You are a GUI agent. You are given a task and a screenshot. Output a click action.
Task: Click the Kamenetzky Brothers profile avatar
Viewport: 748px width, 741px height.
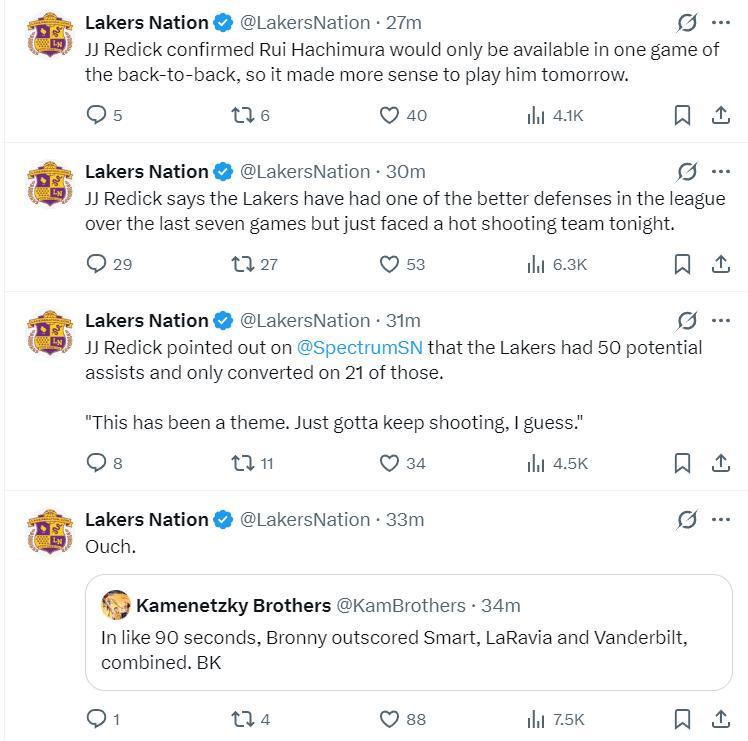(115, 605)
